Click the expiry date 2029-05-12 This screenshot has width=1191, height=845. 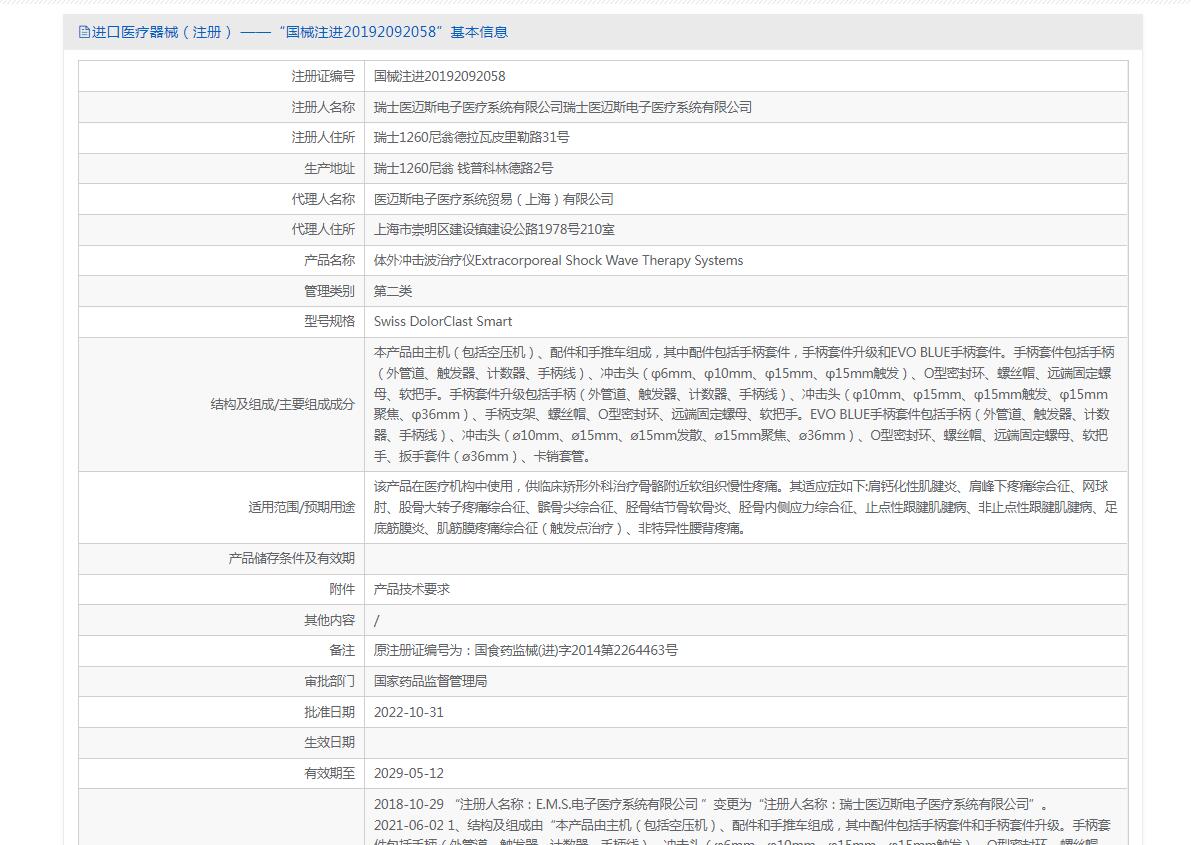coord(408,773)
